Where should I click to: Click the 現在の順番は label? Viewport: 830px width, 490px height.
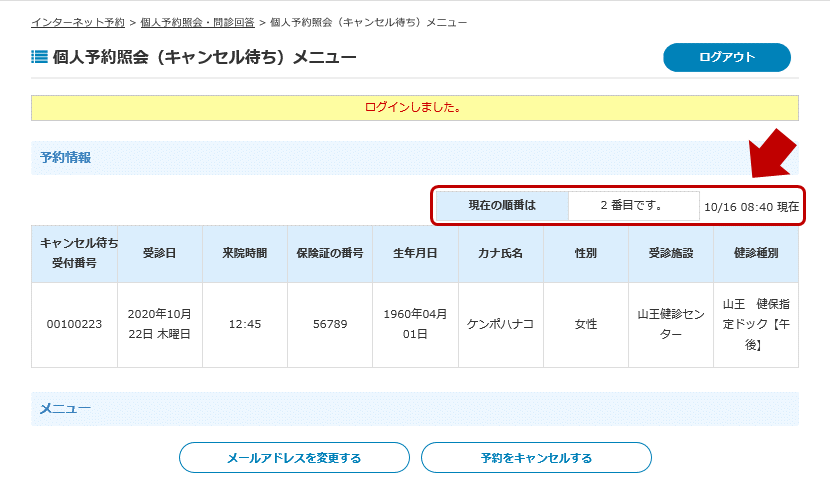[502, 205]
